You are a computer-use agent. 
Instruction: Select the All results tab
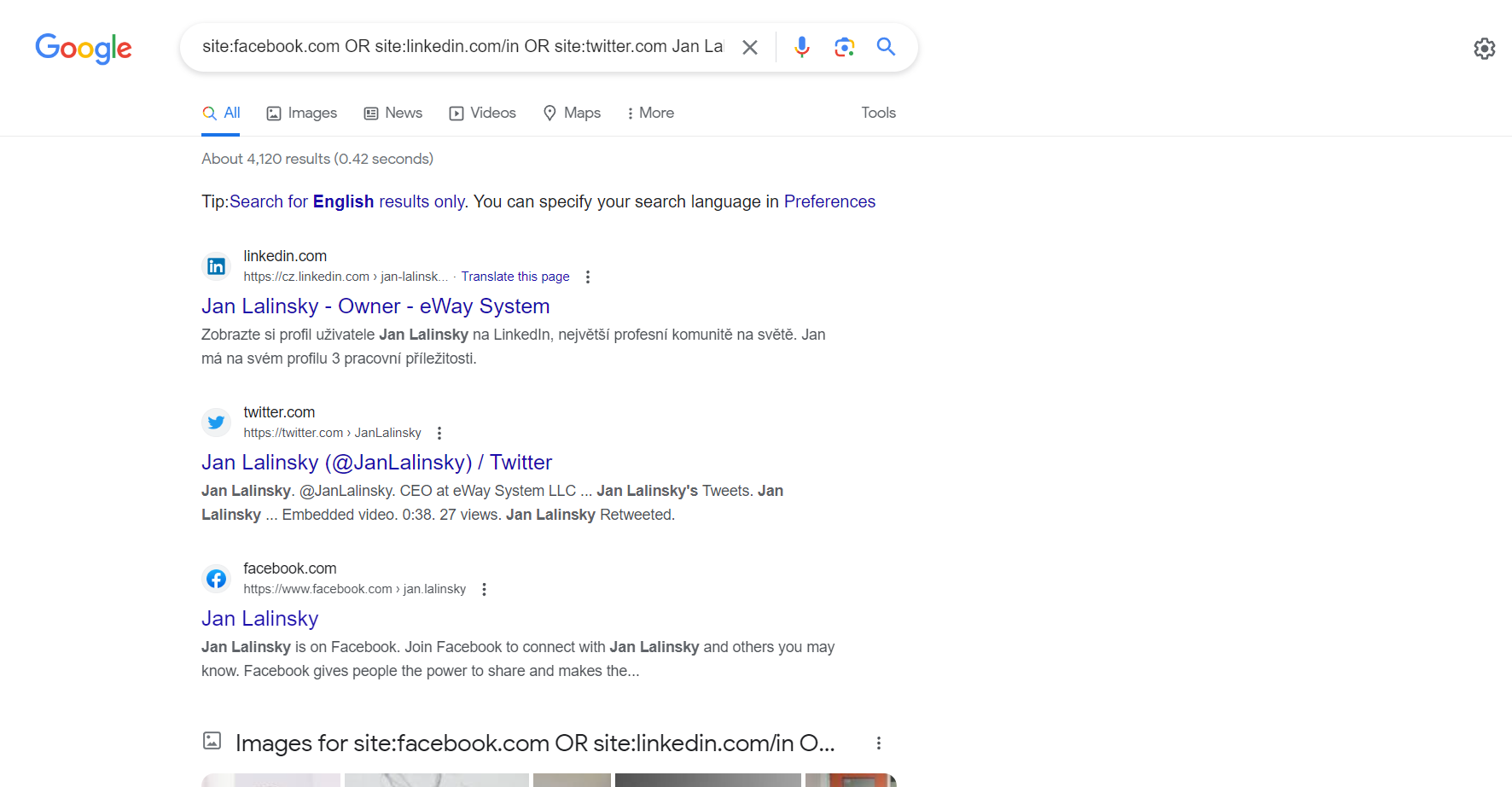(x=221, y=113)
